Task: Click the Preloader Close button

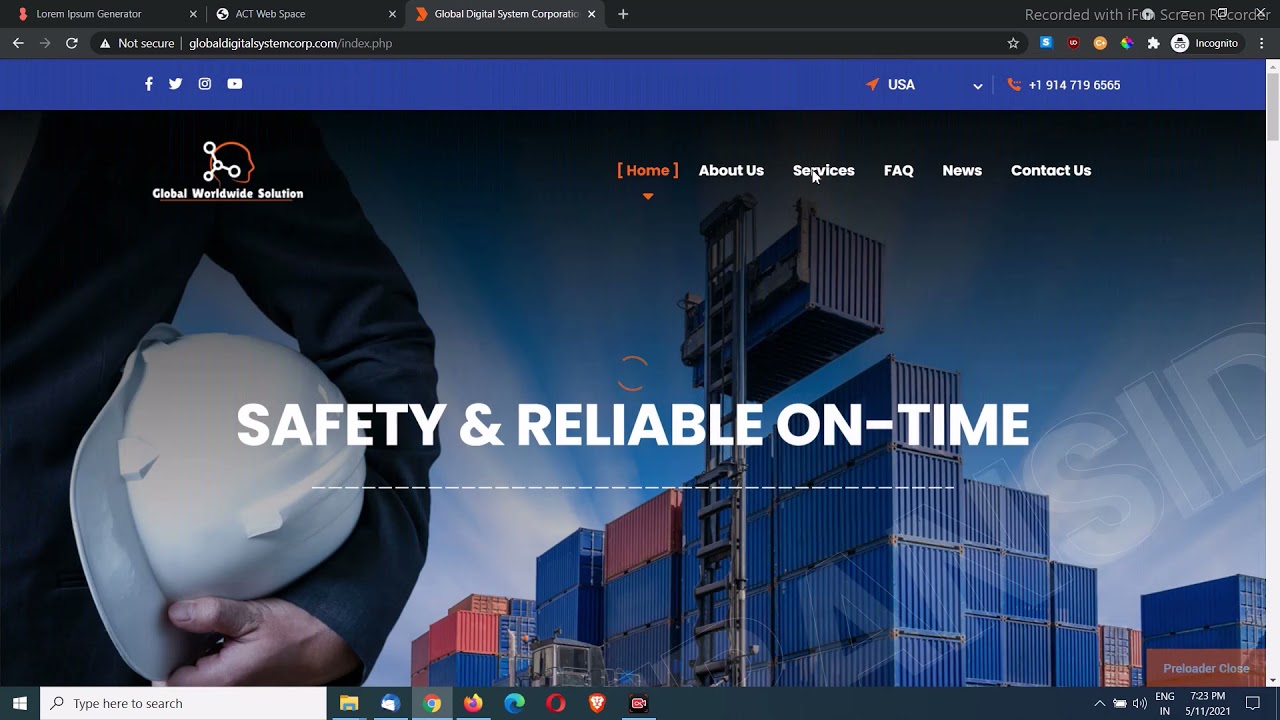Action: click(x=1206, y=668)
